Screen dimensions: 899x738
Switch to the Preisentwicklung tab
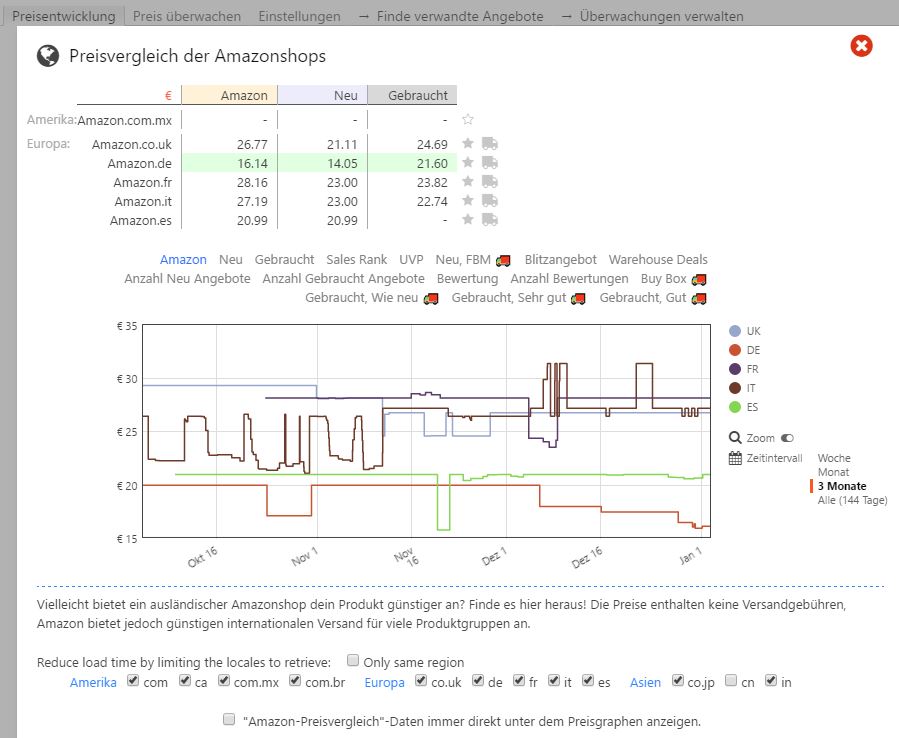coord(64,16)
